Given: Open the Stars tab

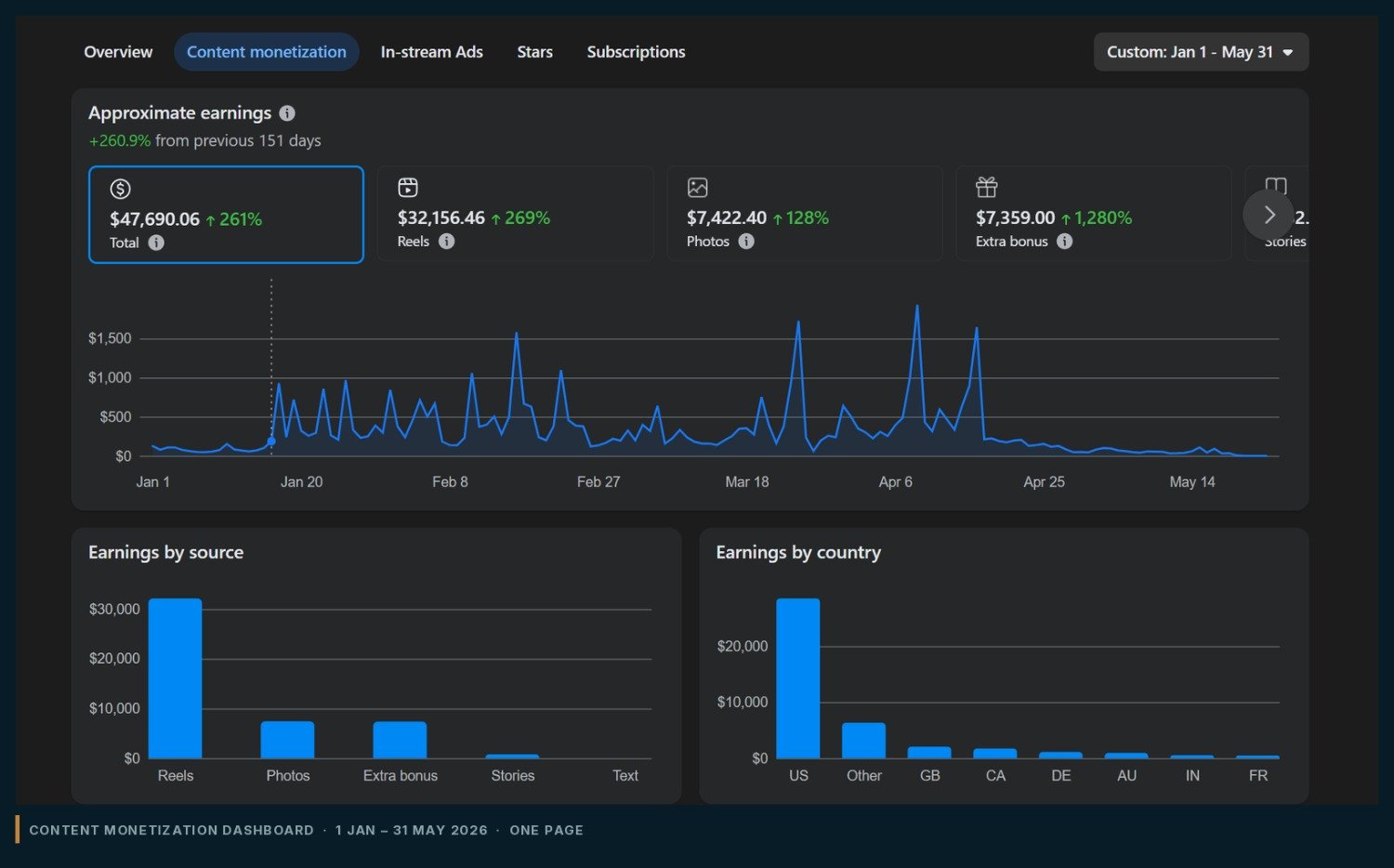Looking at the screenshot, I should click(x=534, y=52).
